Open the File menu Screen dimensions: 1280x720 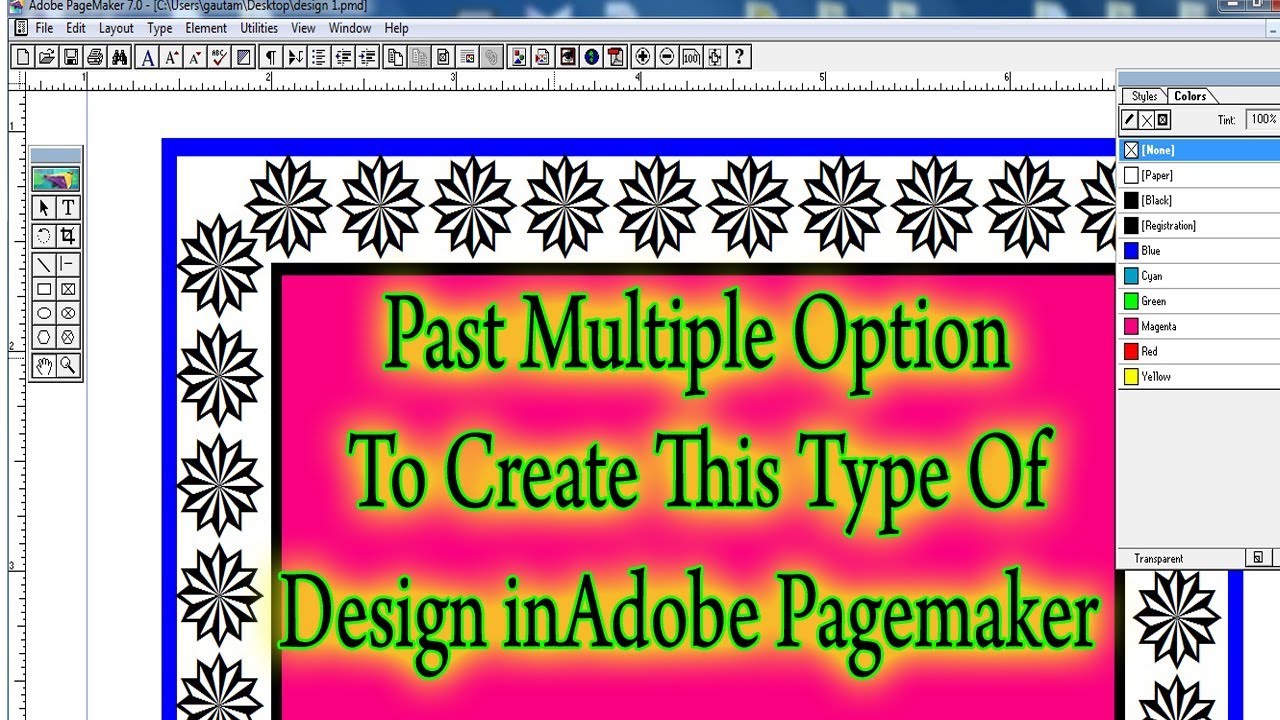(44, 28)
